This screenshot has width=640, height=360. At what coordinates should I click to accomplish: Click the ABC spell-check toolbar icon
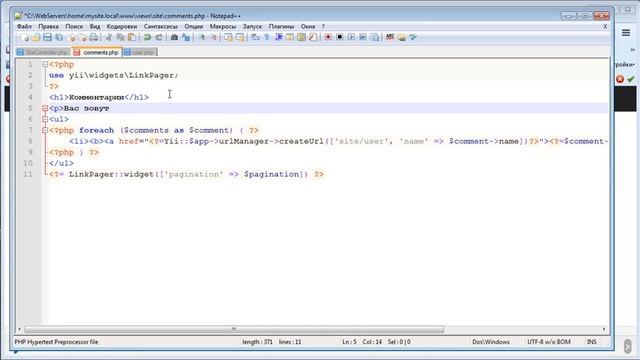point(390,38)
